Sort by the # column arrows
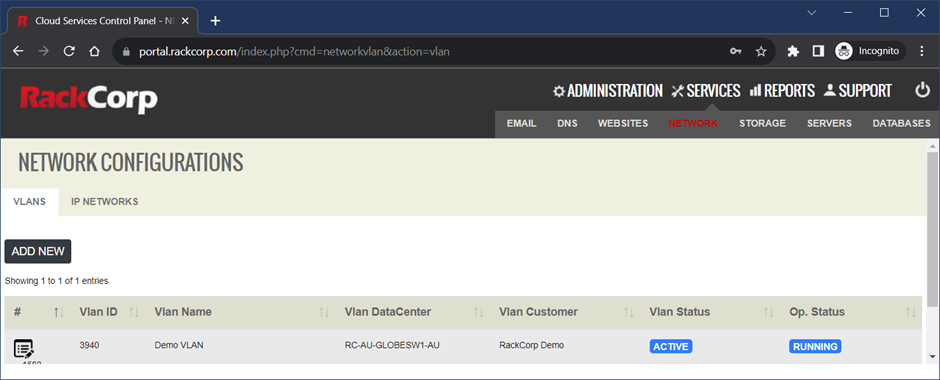This screenshot has height=380, width=940. click(59, 312)
